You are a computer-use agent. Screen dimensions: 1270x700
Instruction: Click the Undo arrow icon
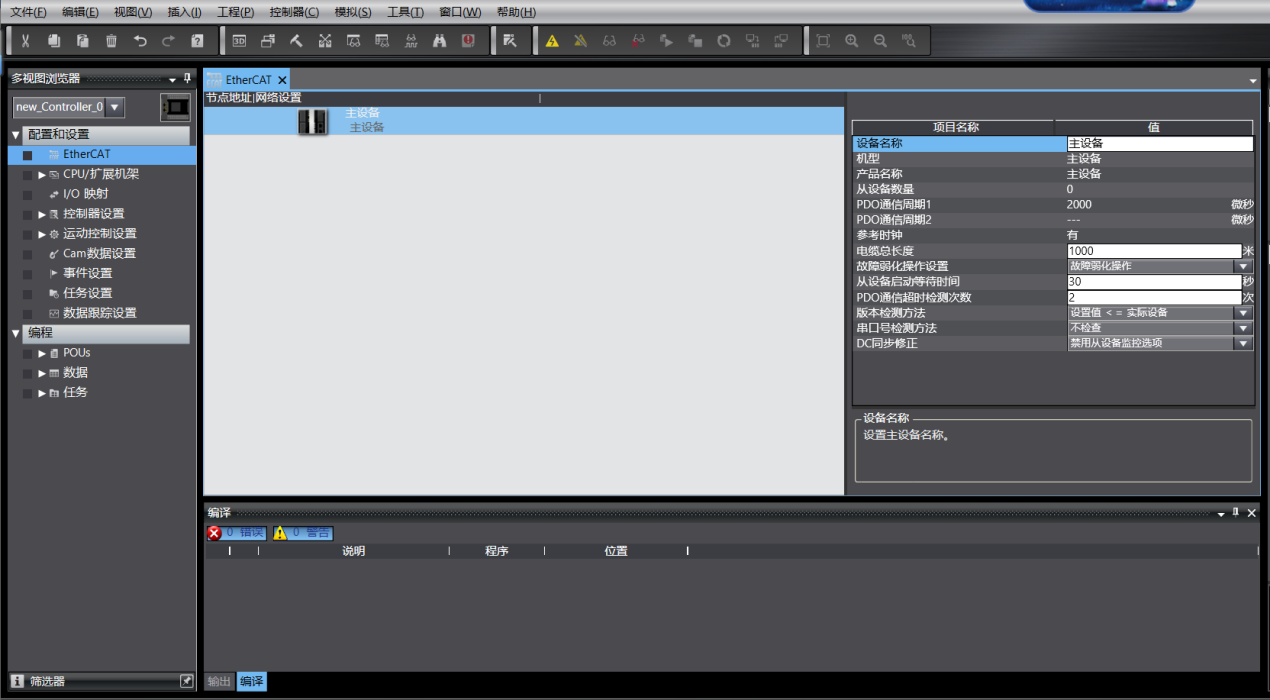[140, 41]
